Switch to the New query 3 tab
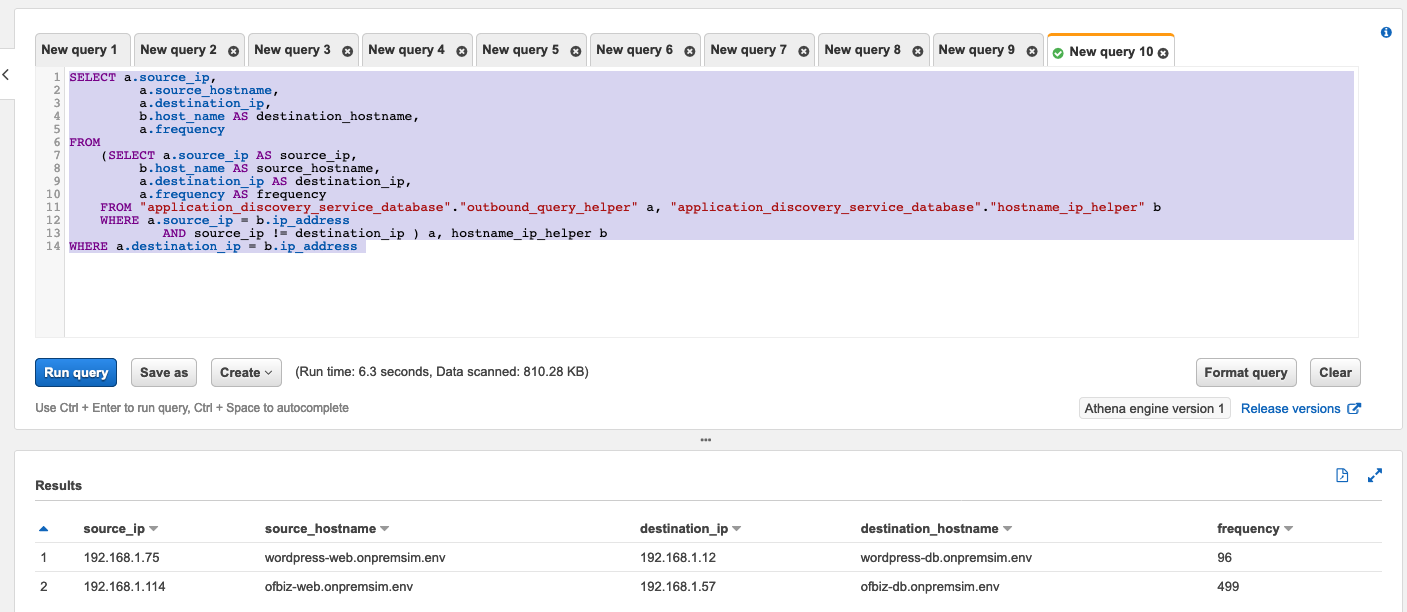Screen dimensions: 1407x612 [294, 49]
